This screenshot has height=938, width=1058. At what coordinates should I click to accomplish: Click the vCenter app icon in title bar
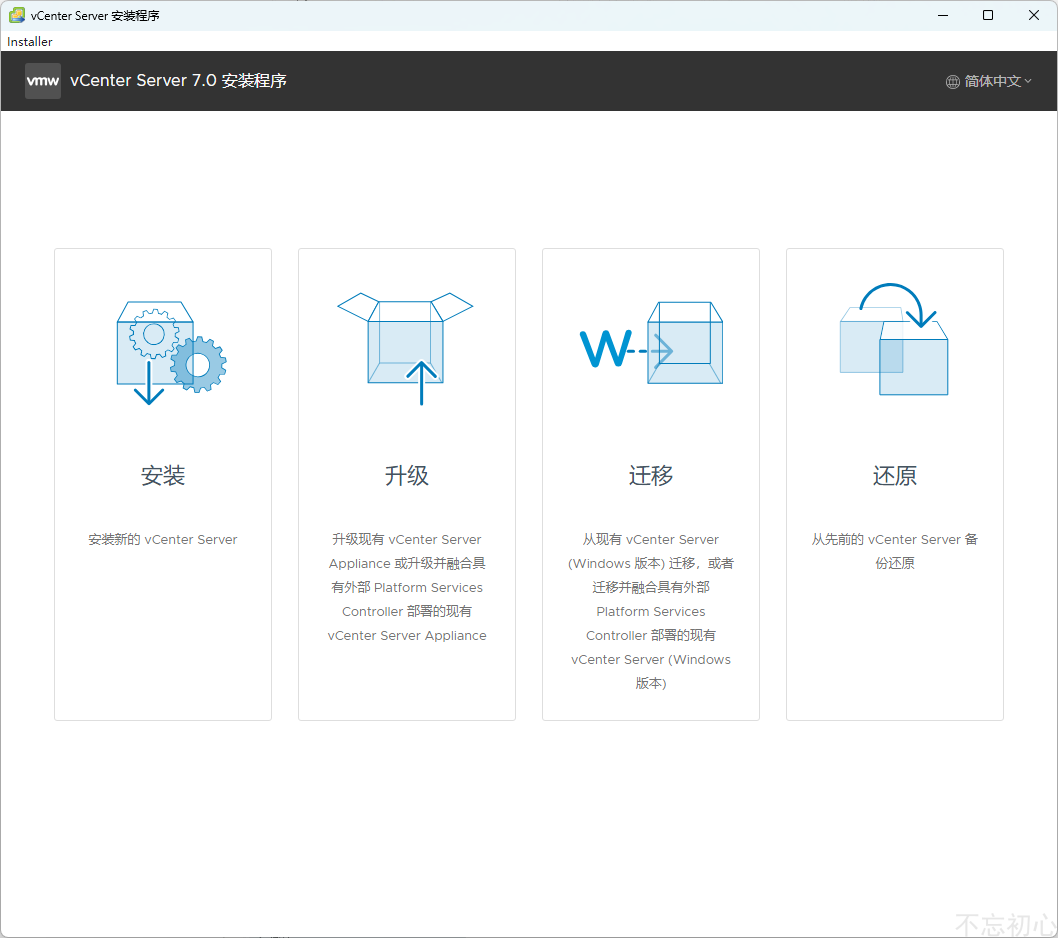click(17, 15)
